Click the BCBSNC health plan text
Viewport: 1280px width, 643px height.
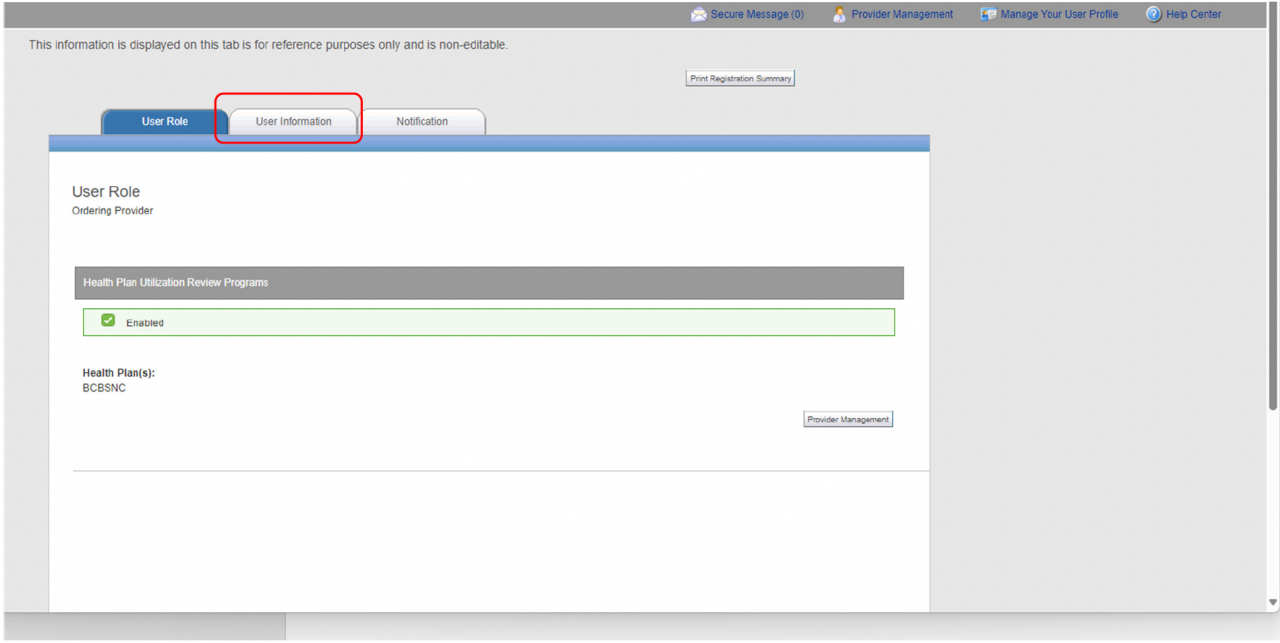coord(104,388)
